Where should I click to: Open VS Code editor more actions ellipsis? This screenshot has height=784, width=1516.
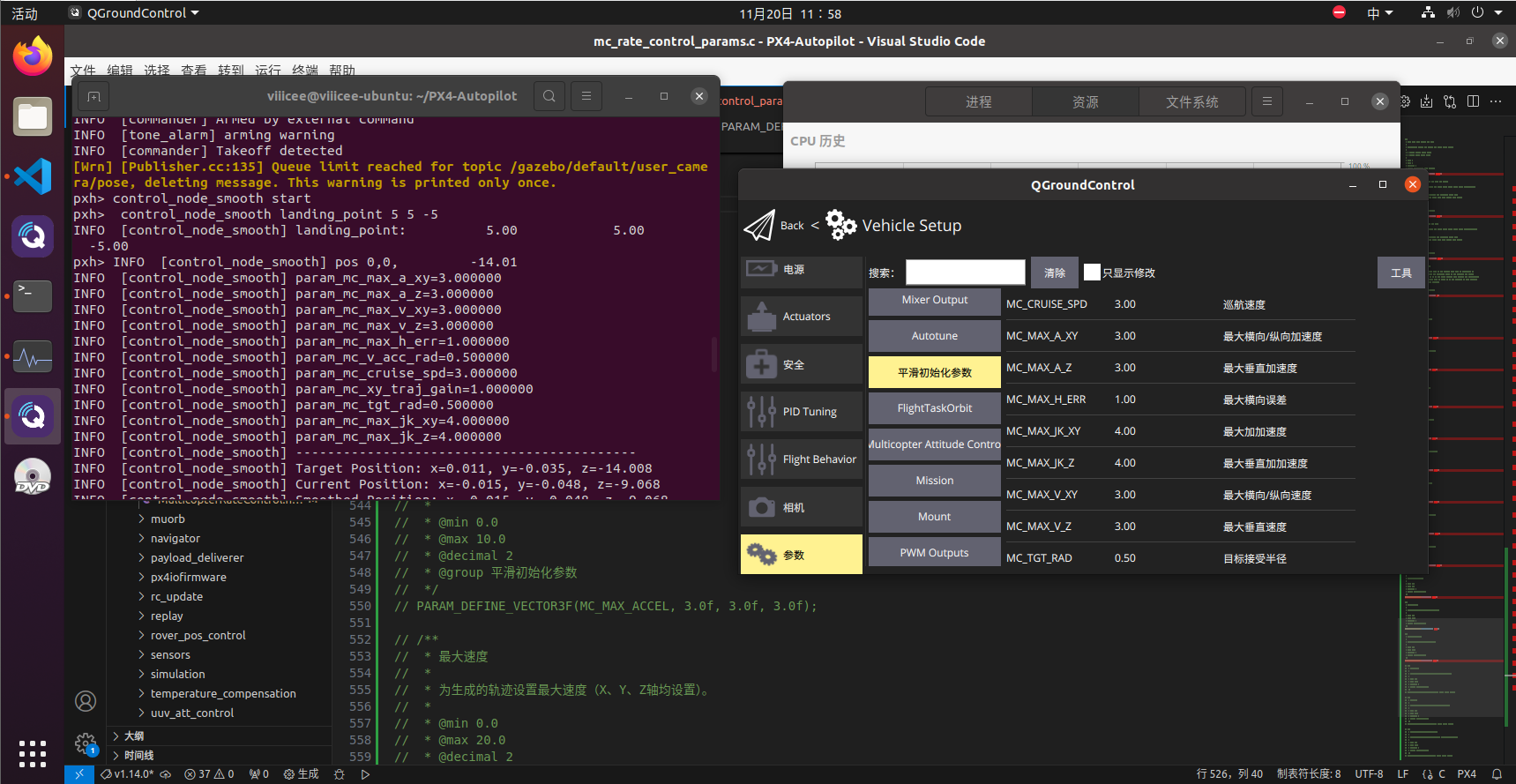[x=1496, y=101]
